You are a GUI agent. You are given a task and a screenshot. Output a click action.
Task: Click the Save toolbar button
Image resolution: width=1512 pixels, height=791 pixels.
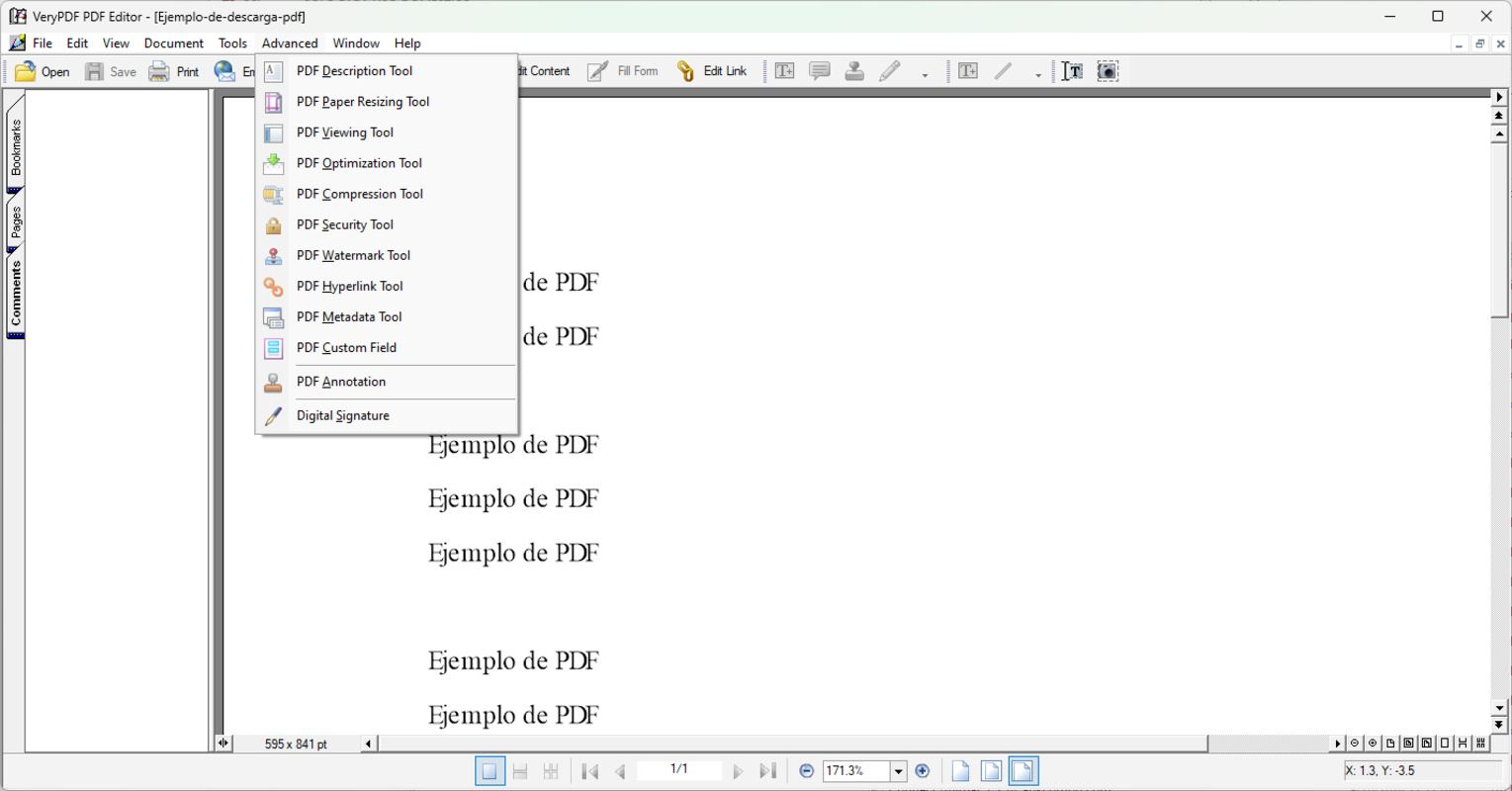pos(111,71)
